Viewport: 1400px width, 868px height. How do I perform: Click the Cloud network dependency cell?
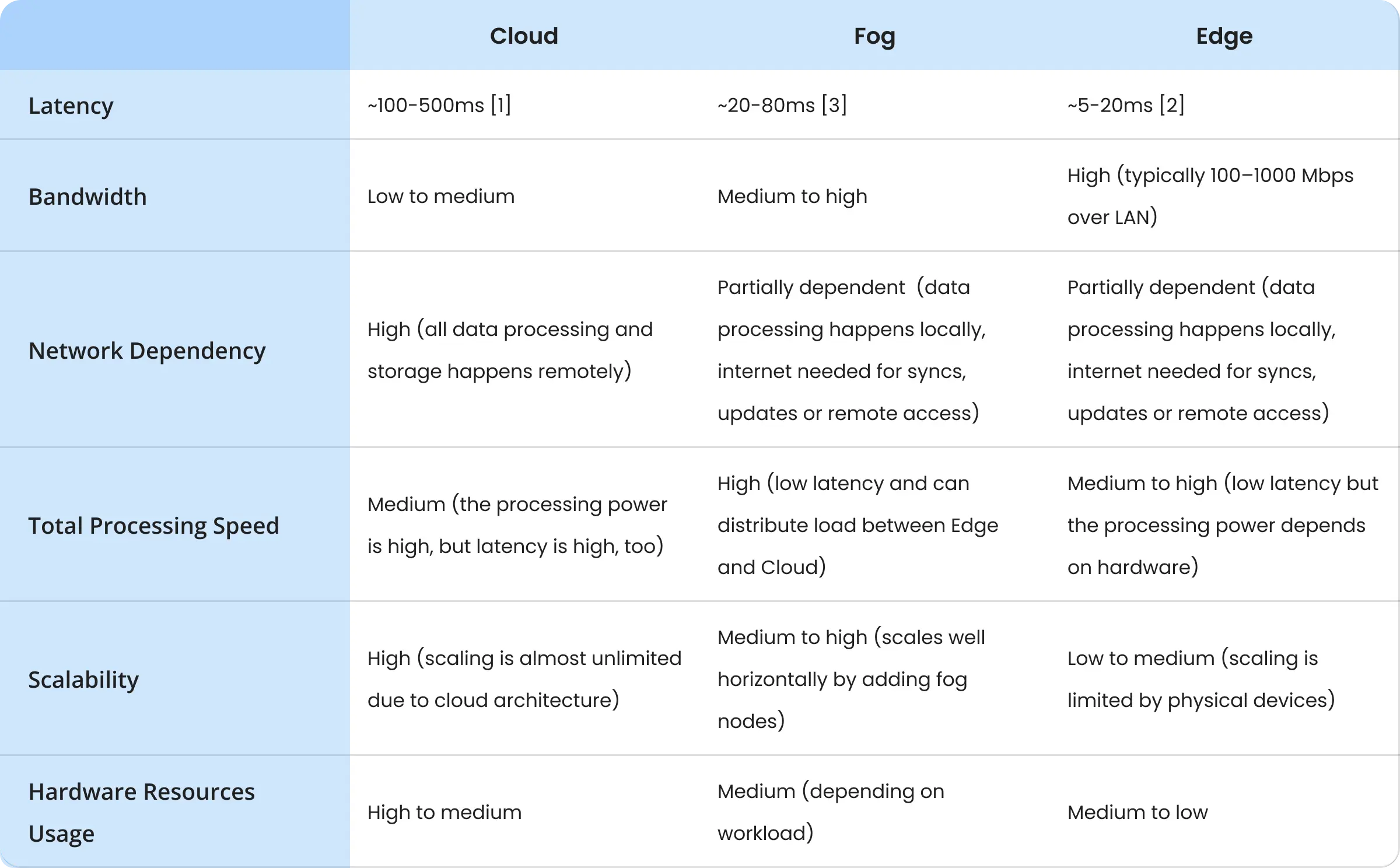pos(510,350)
